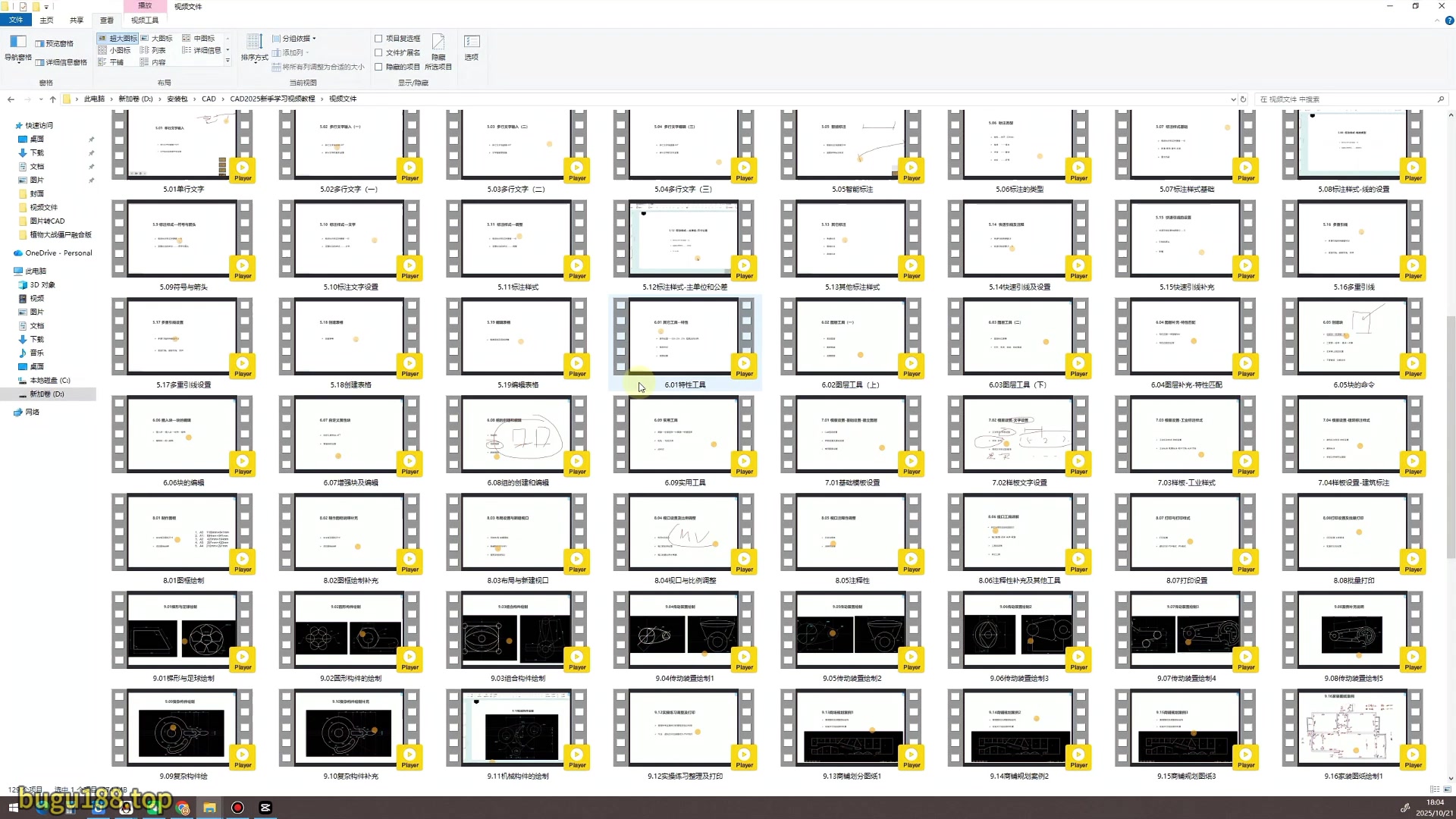Select 本地磁盘 (C:) in navigation tree
Screen dimensions: 1456x819
click(x=49, y=380)
